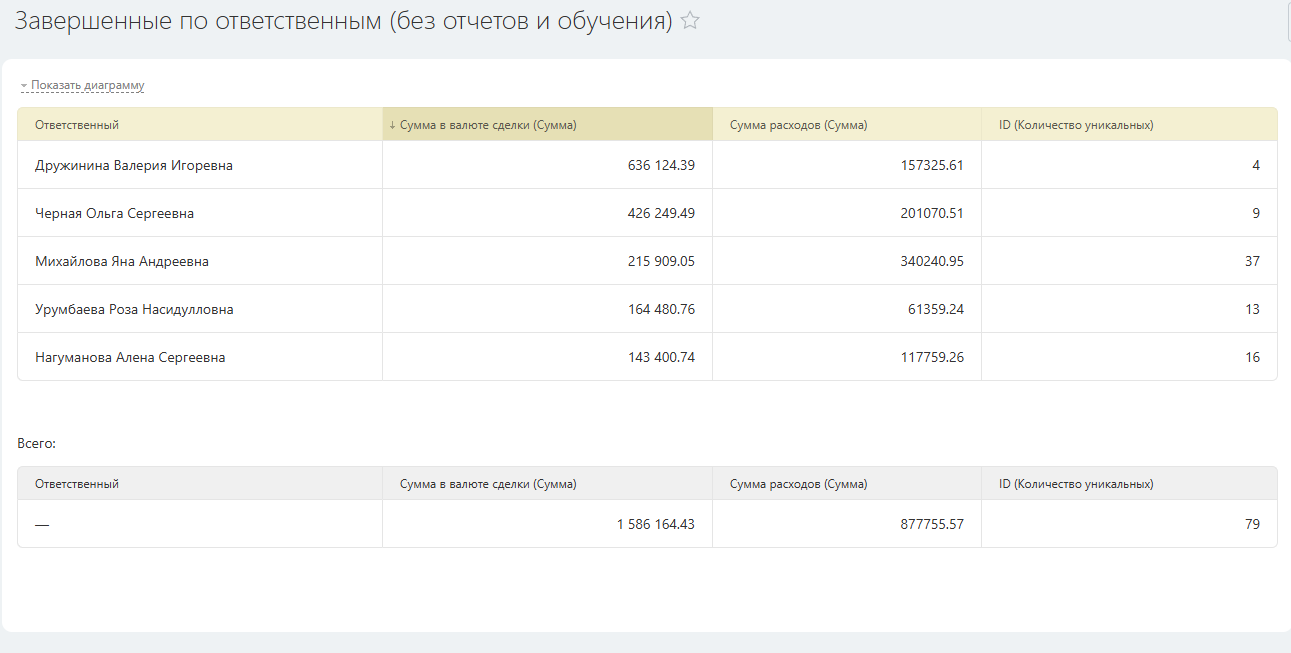Viewport: 1291px width, 653px height.
Task: Select Михайлова Яна Андреевна in the table
Action: coord(122,261)
